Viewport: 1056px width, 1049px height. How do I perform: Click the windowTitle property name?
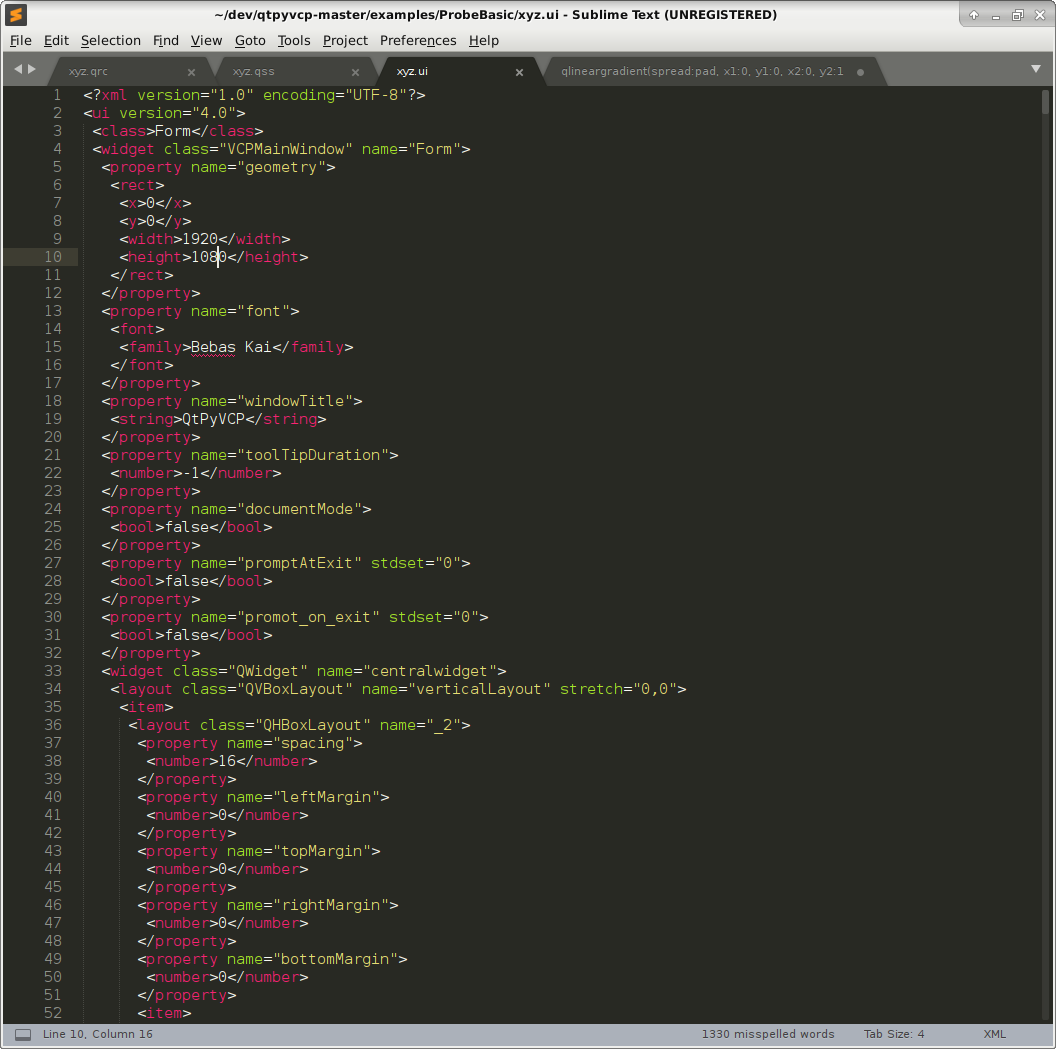294,401
